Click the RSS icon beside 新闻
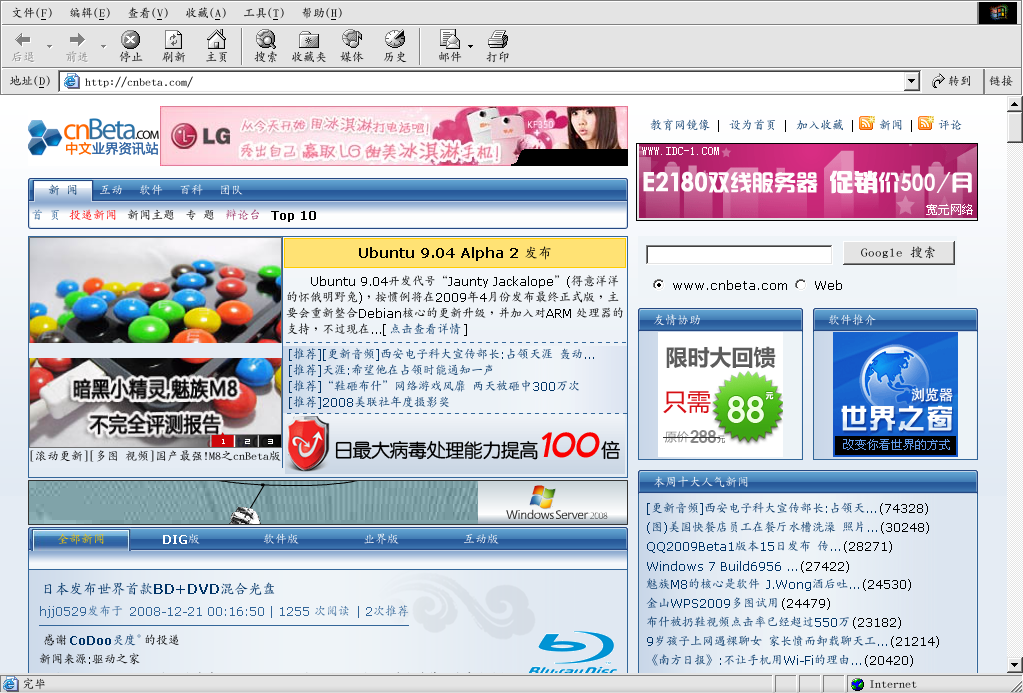 pyautogui.click(x=866, y=123)
